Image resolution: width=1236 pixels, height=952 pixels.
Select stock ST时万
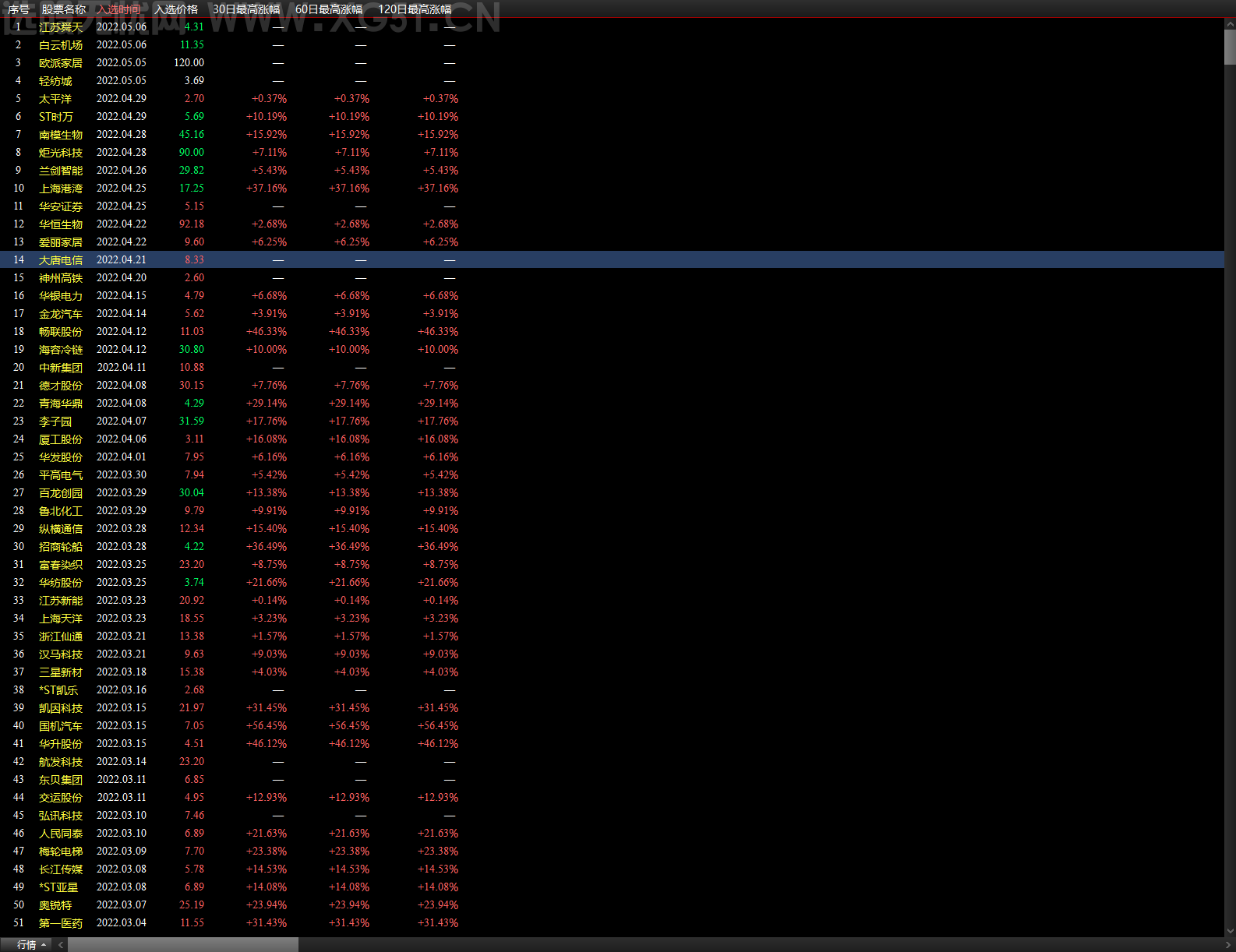56,117
